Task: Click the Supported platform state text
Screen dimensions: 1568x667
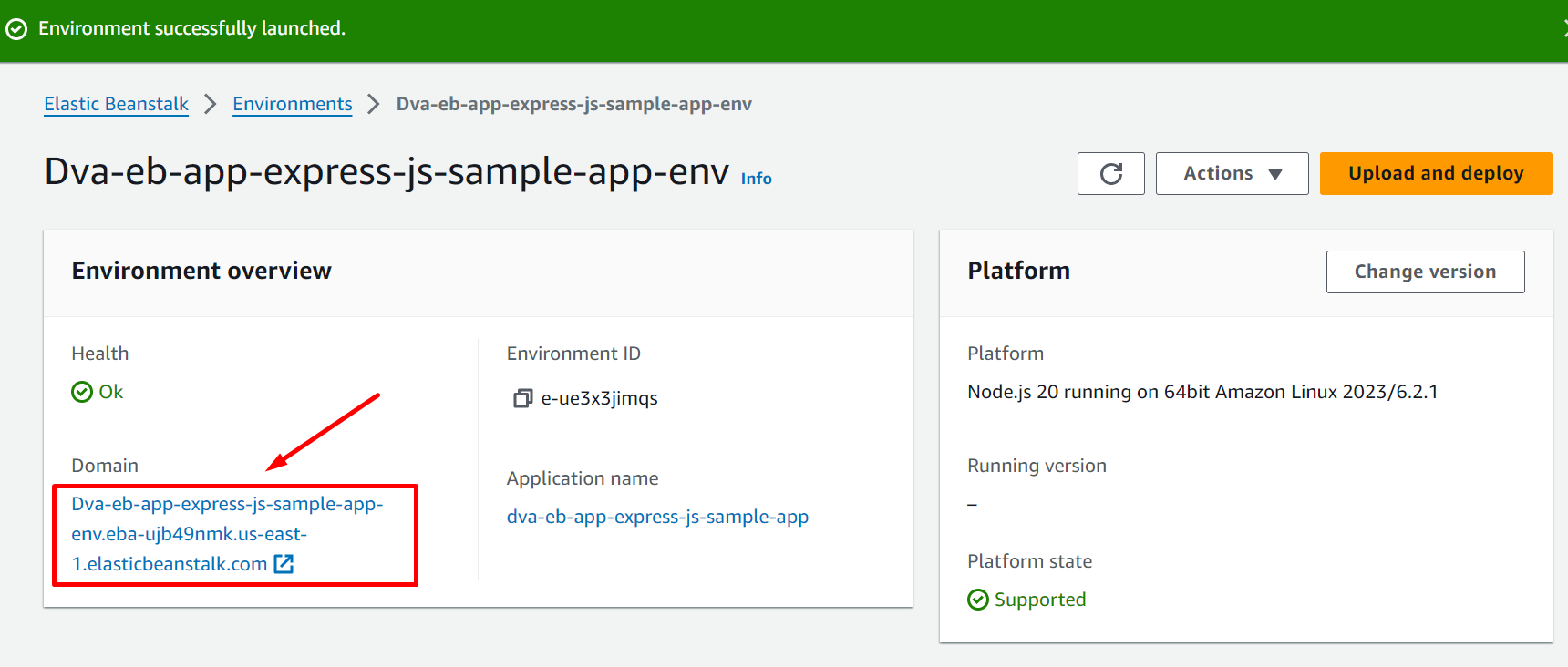Action: coord(1040,600)
